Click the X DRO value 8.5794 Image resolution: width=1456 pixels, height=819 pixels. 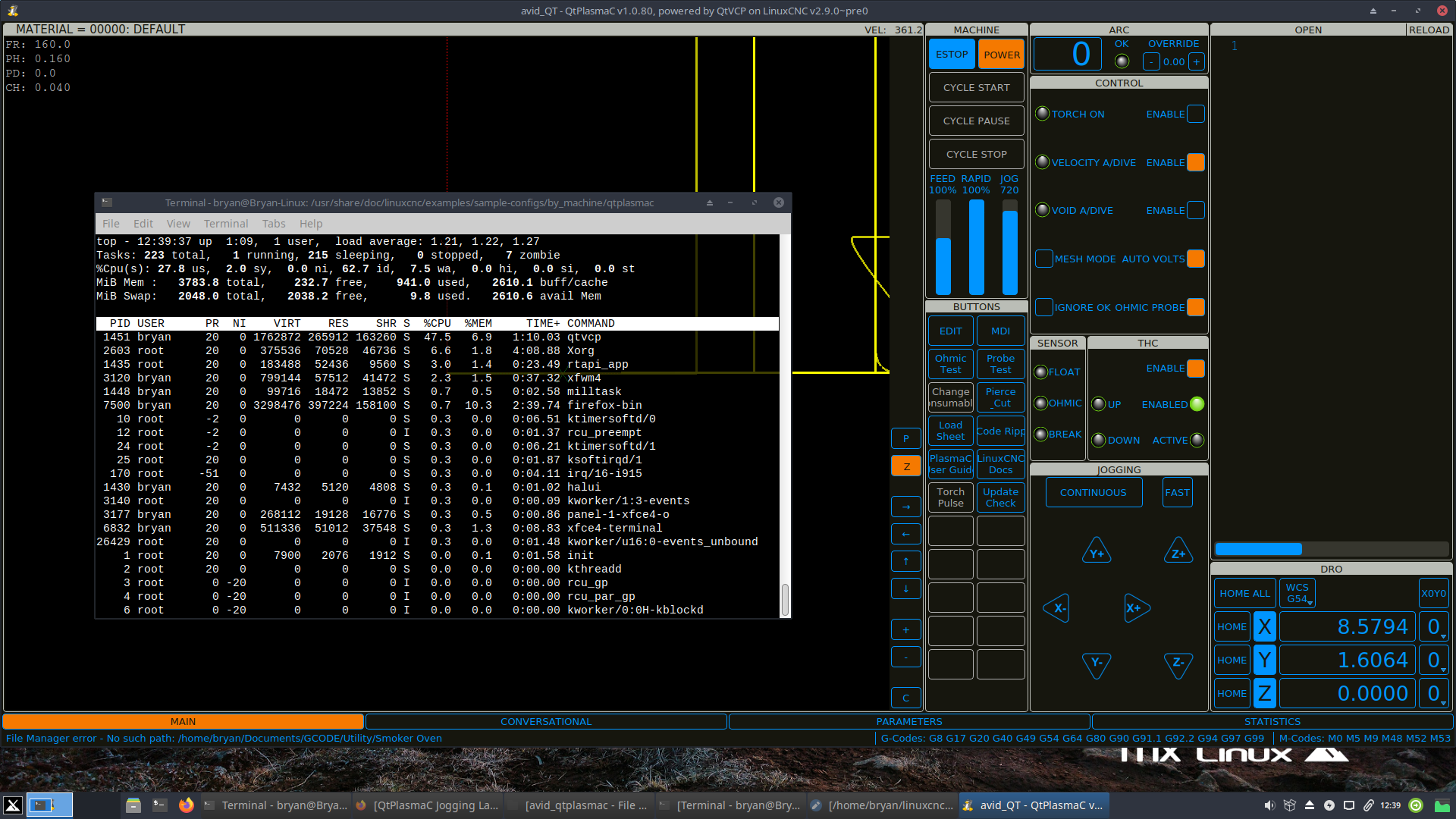(x=1347, y=626)
